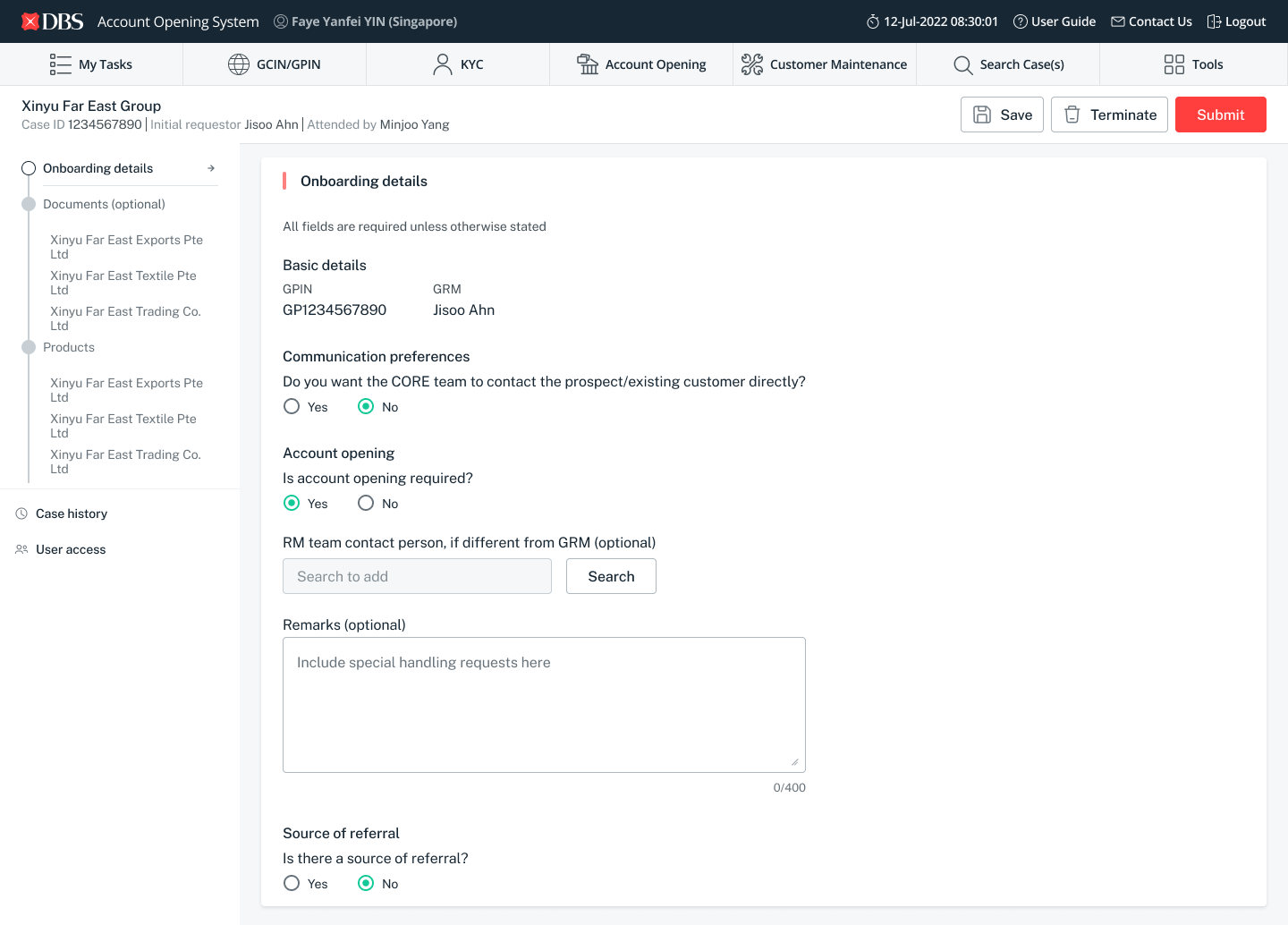Select Yes for account opening required
Screen dimensions: 1288x925
[292, 503]
